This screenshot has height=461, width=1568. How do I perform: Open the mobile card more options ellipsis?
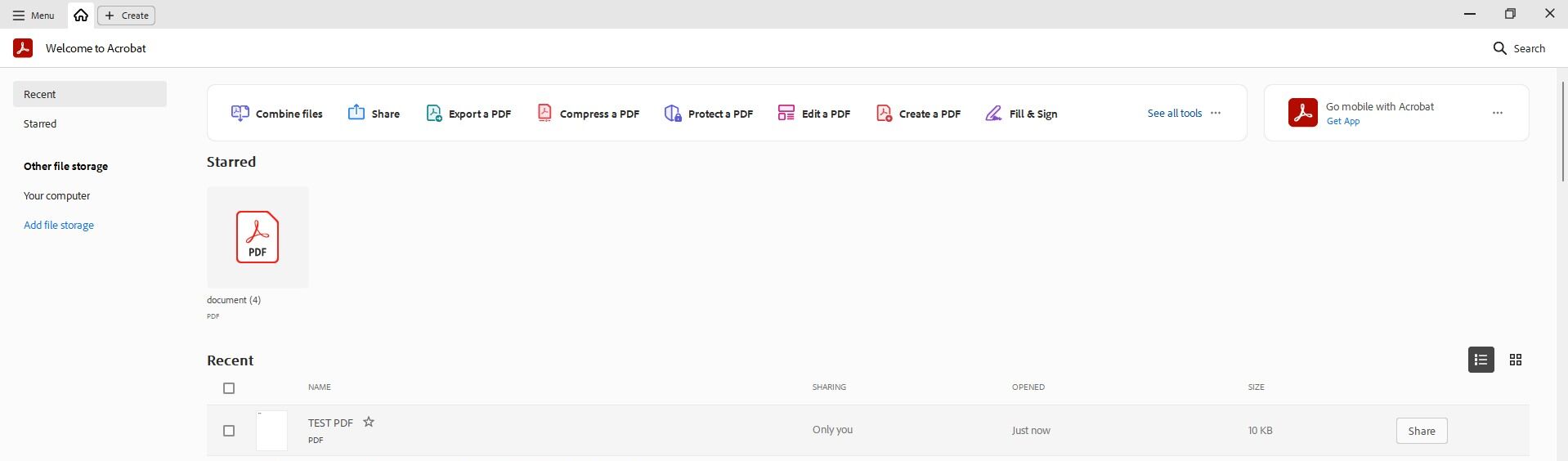point(1498,113)
